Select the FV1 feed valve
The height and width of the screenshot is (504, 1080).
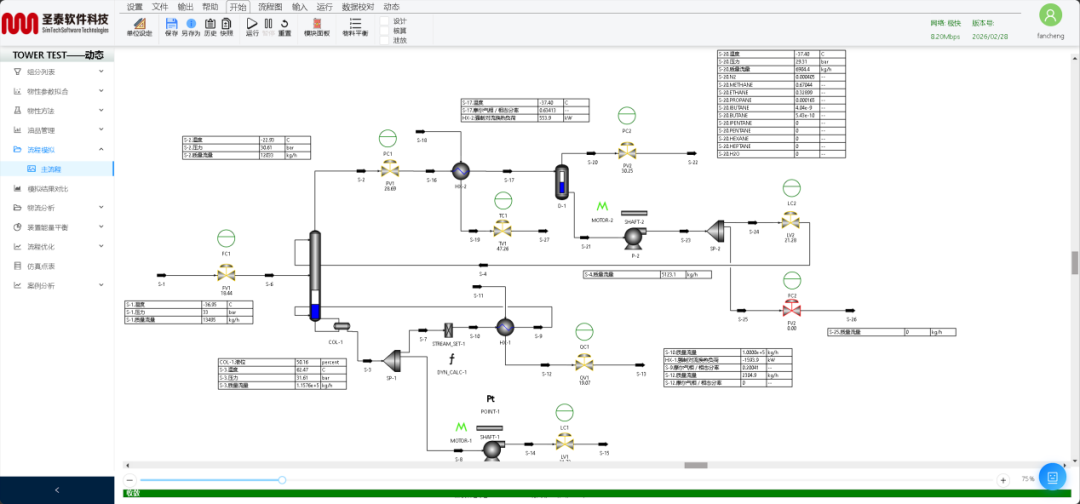226,275
